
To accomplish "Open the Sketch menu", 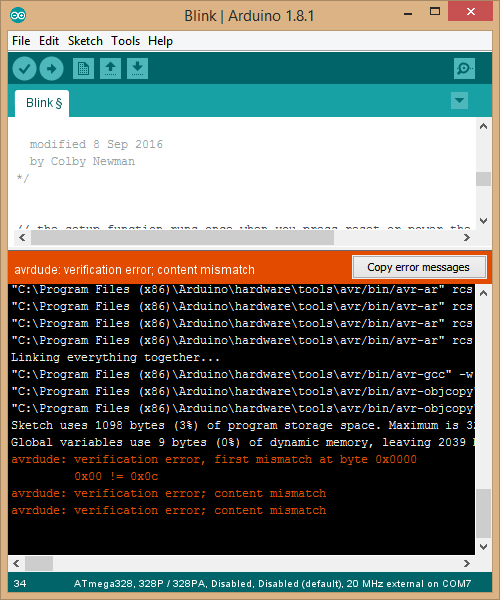I will [85, 41].
